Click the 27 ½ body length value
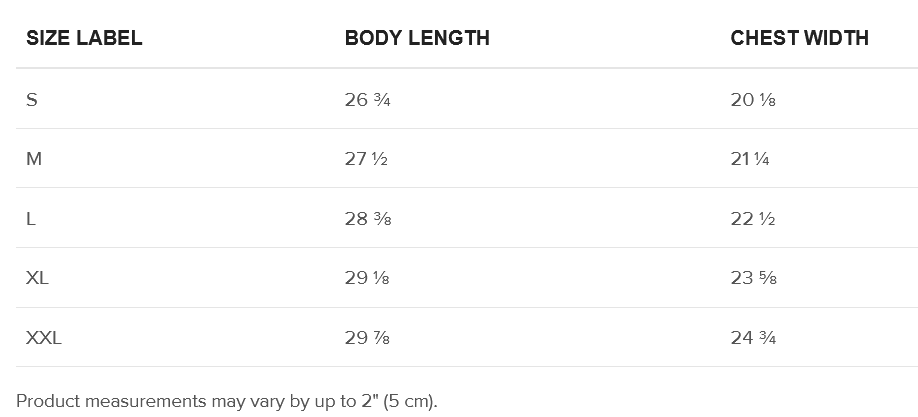The height and width of the screenshot is (417, 918). coord(366,159)
